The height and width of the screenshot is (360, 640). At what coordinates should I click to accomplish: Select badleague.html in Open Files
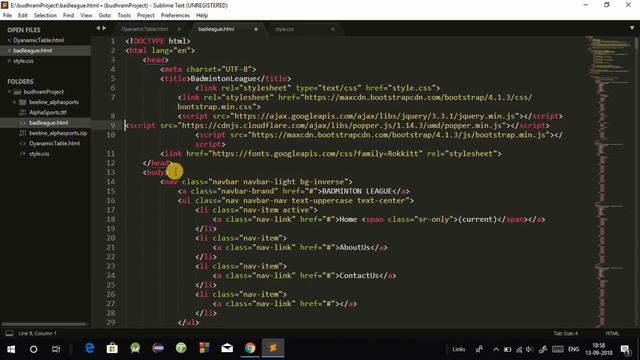[x=33, y=51]
